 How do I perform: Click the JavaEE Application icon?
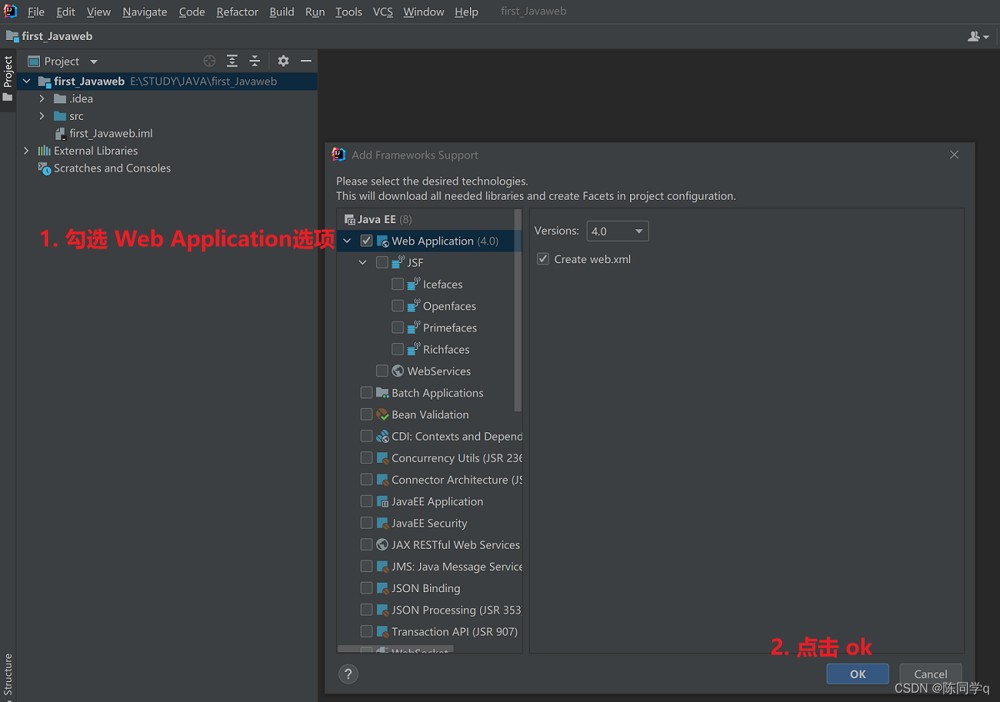pos(383,501)
